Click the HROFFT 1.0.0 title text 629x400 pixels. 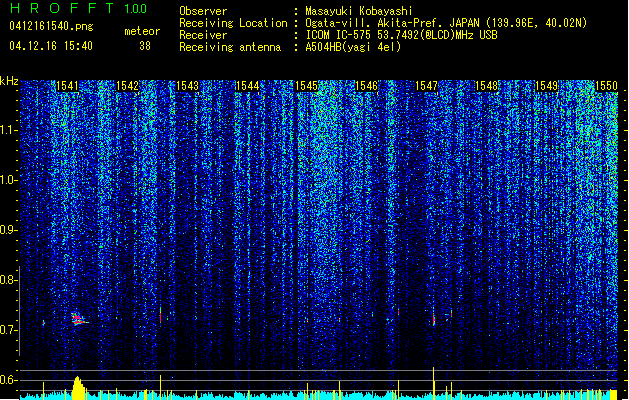pyautogui.click(x=79, y=8)
